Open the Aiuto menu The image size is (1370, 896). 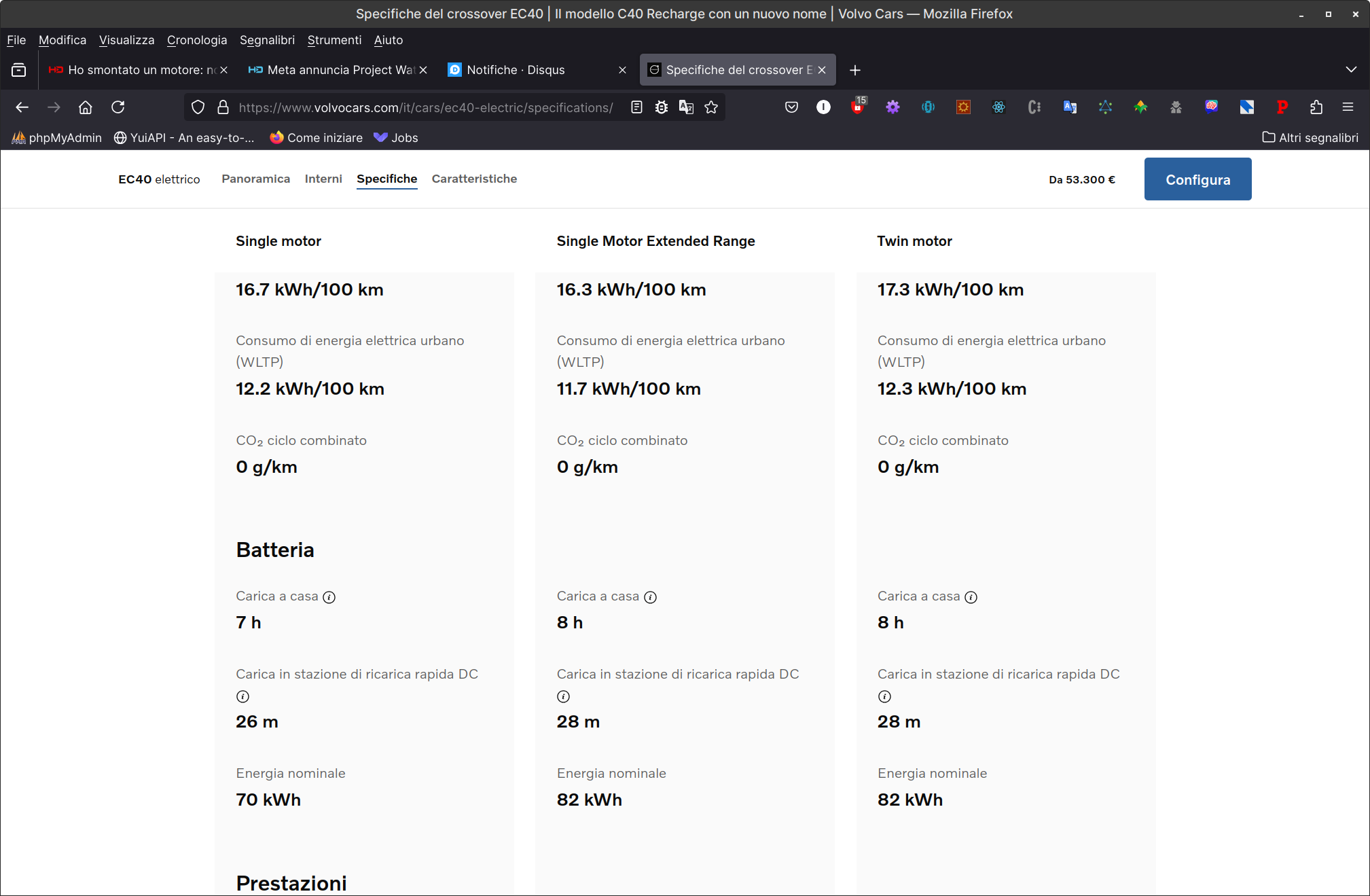pos(389,40)
